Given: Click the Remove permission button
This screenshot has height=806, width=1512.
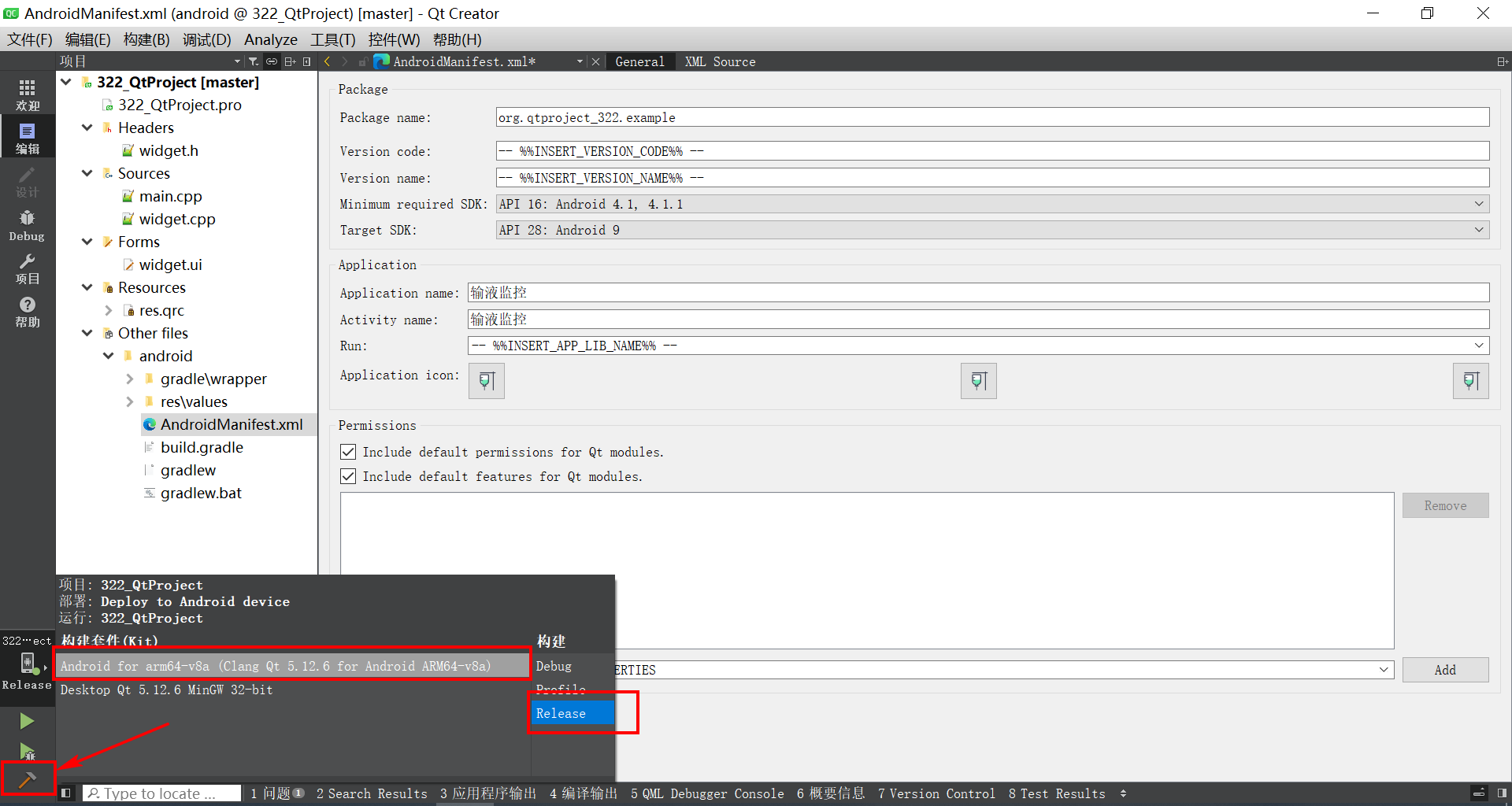Looking at the screenshot, I should pos(1445,505).
